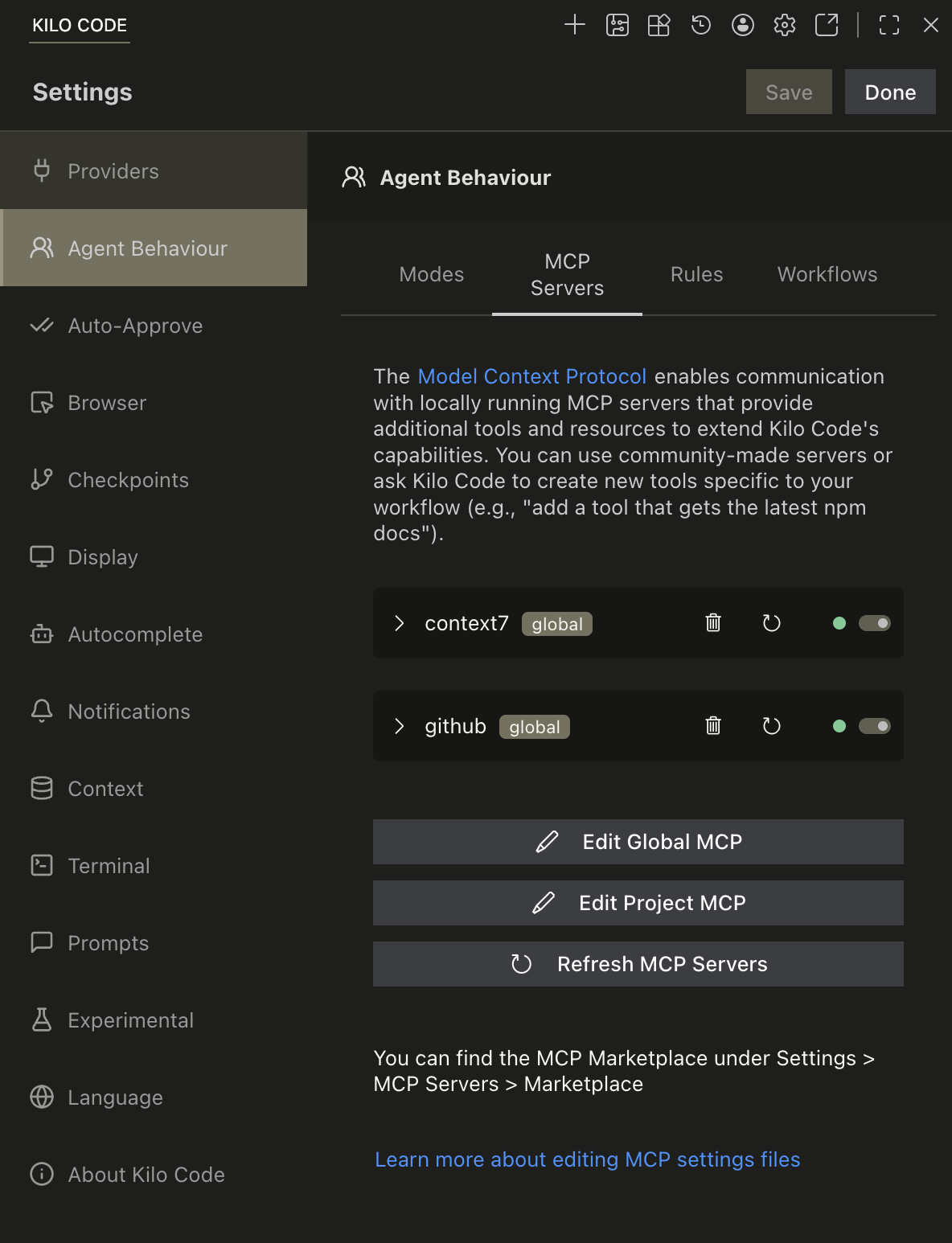Click the Done button
952x1243 pixels.
pyautogui.click(x=889, y=92)
